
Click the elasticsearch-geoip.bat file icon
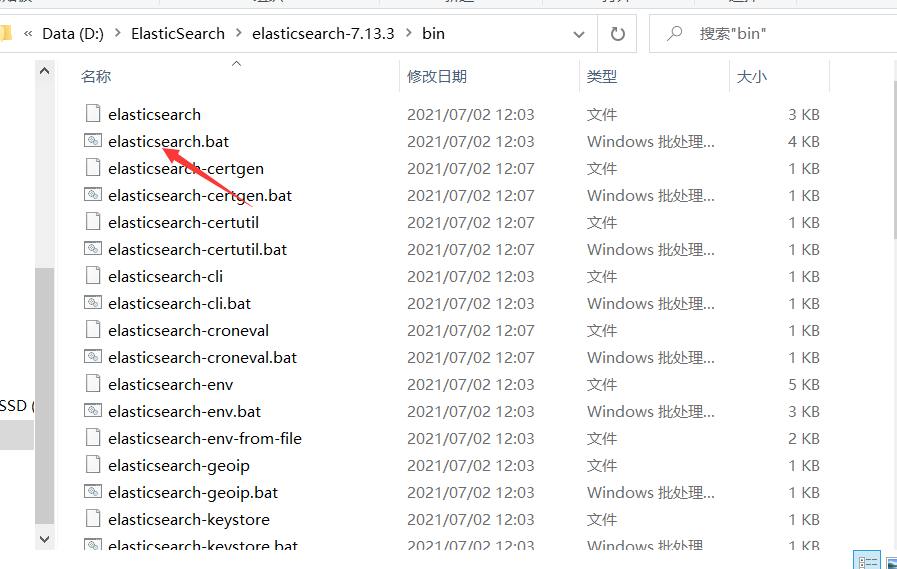pos(93,491)
